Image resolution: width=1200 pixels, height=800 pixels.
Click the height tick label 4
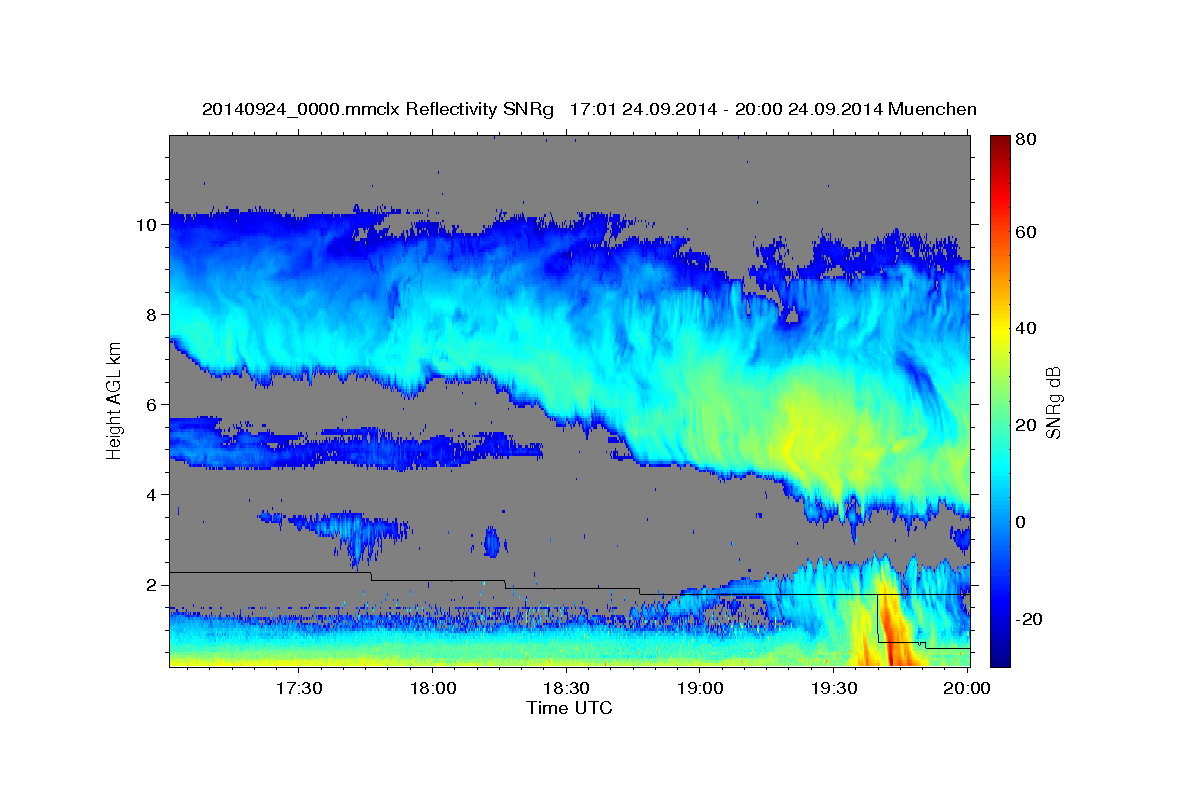[153, 495]
